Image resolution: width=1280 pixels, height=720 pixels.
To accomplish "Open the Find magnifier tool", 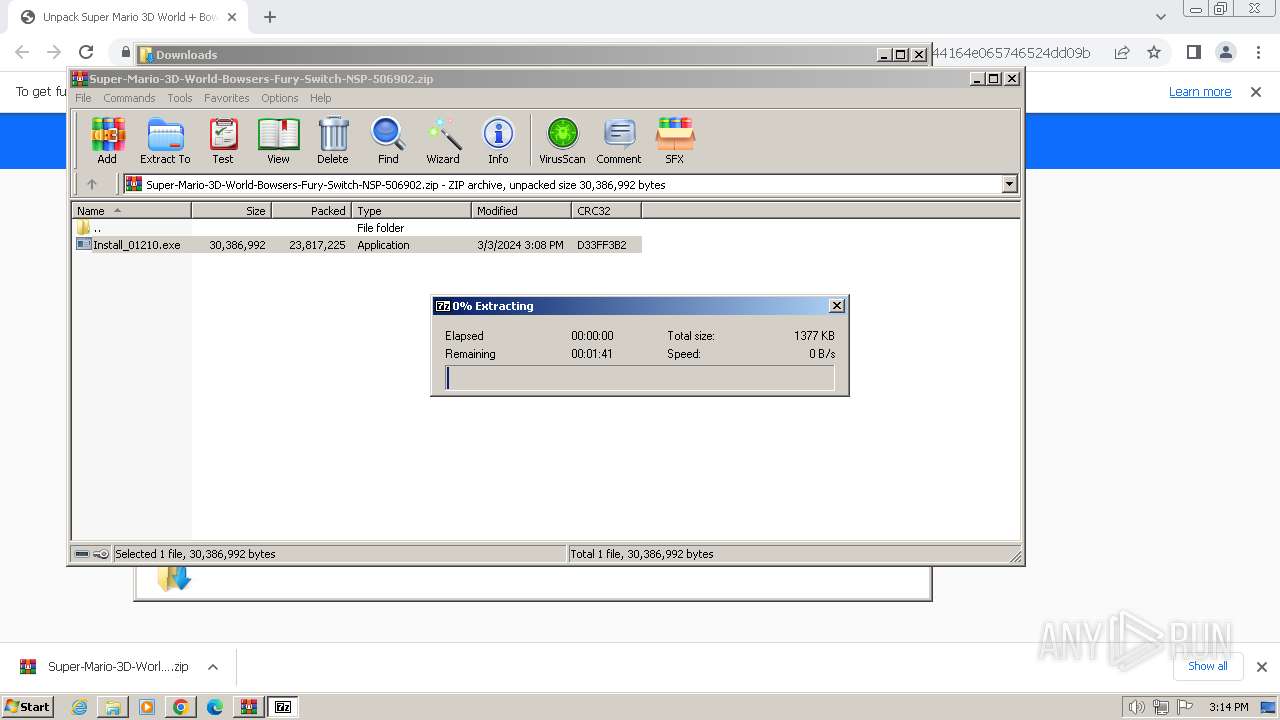I will click(x=388, y=140).
